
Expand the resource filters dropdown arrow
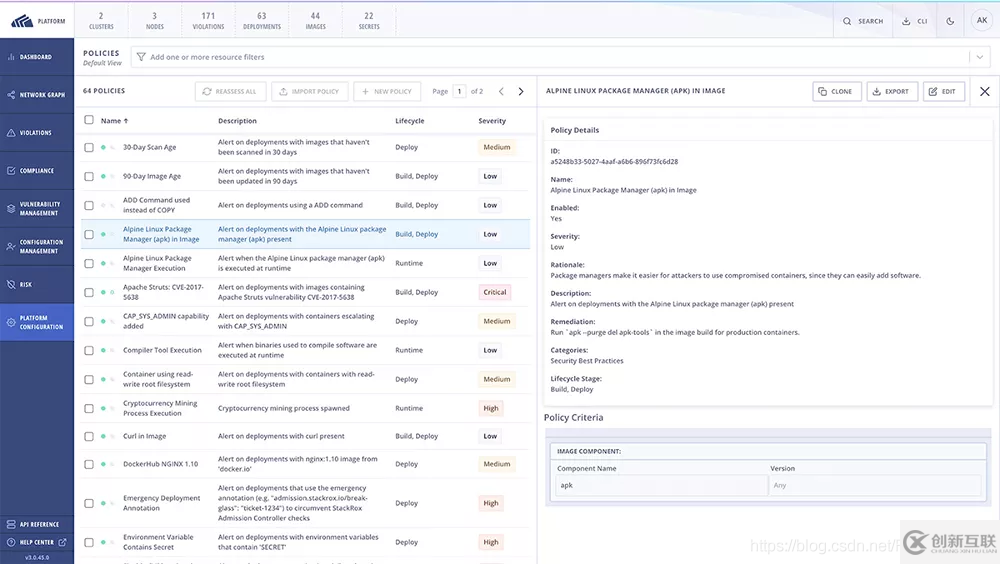(x=979, y=57)
